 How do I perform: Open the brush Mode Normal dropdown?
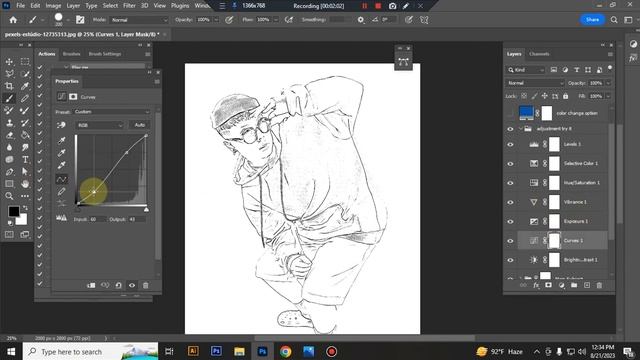coord(139,20)
